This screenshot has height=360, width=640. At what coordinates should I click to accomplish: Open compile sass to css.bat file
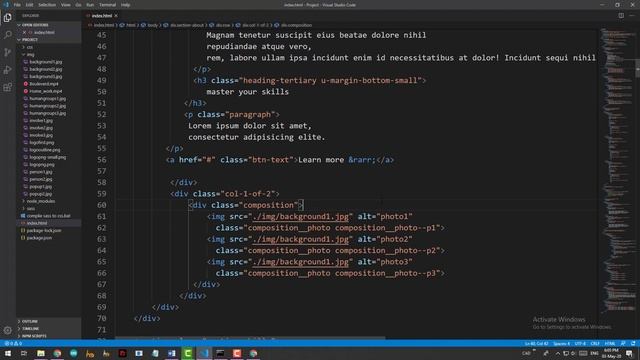(48, 216)
